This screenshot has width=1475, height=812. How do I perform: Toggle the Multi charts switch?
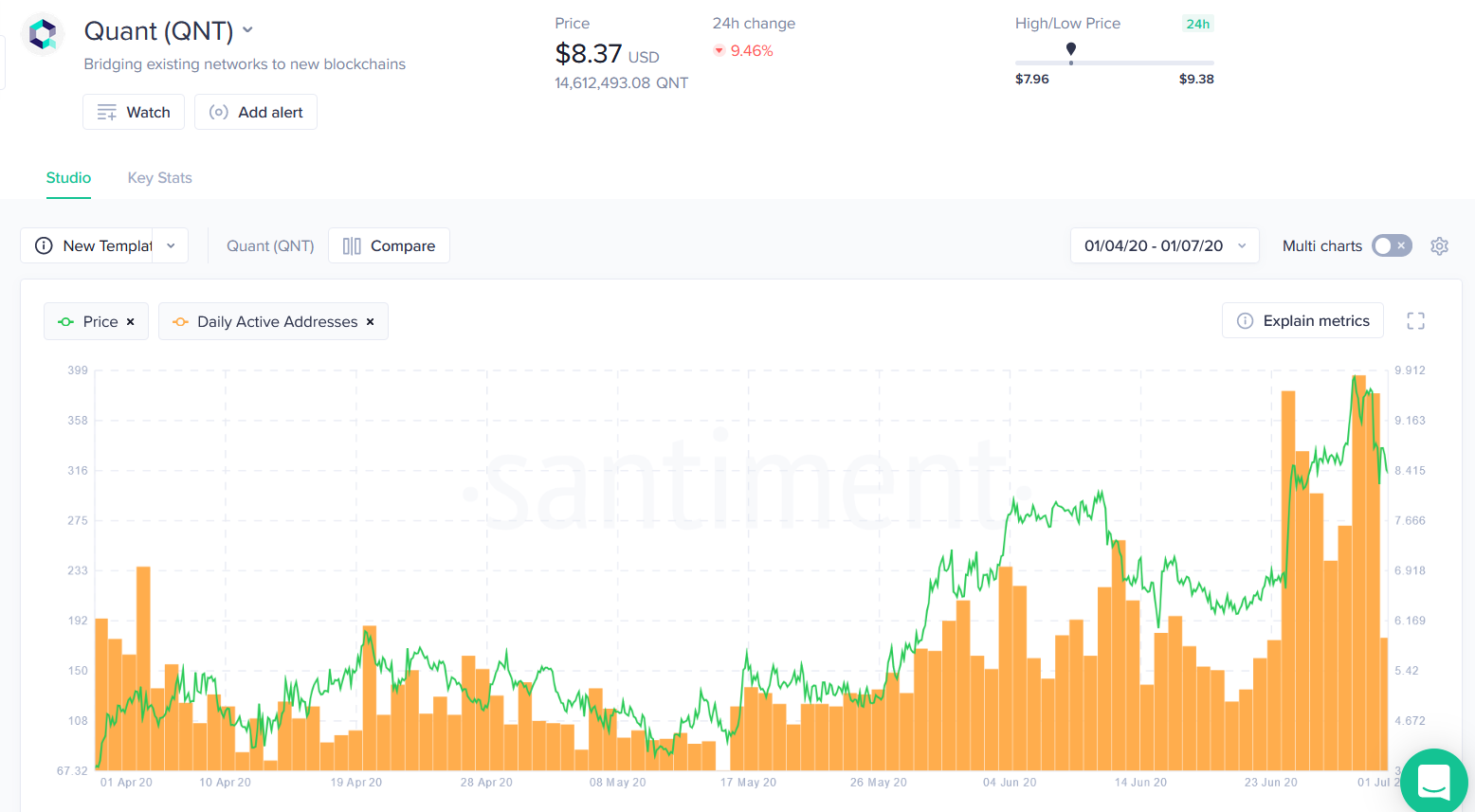pyautogui.click(x=1392, y=245)
